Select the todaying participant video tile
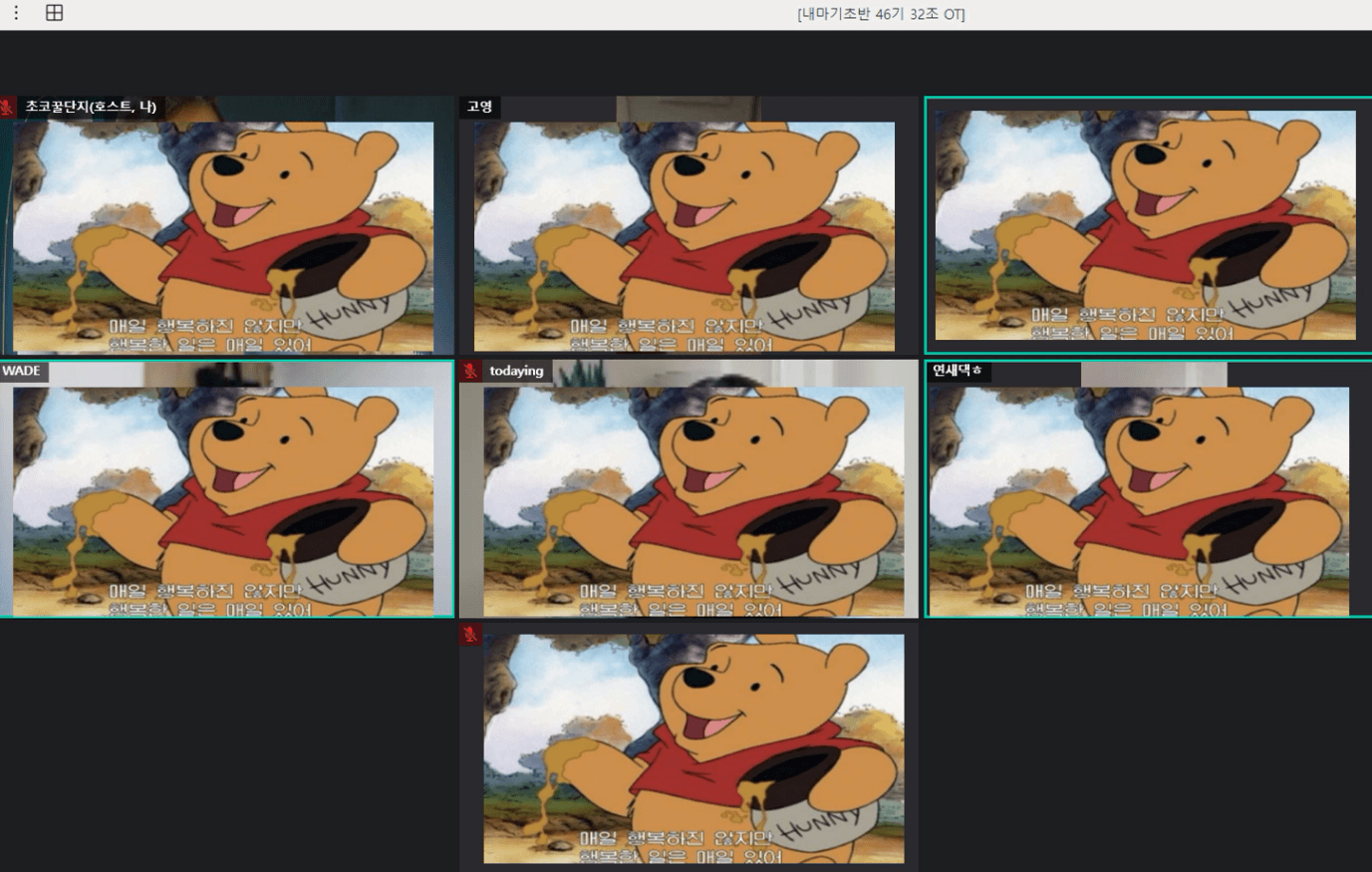Viewport: 1372px width, 872px height. pos(688,489)
